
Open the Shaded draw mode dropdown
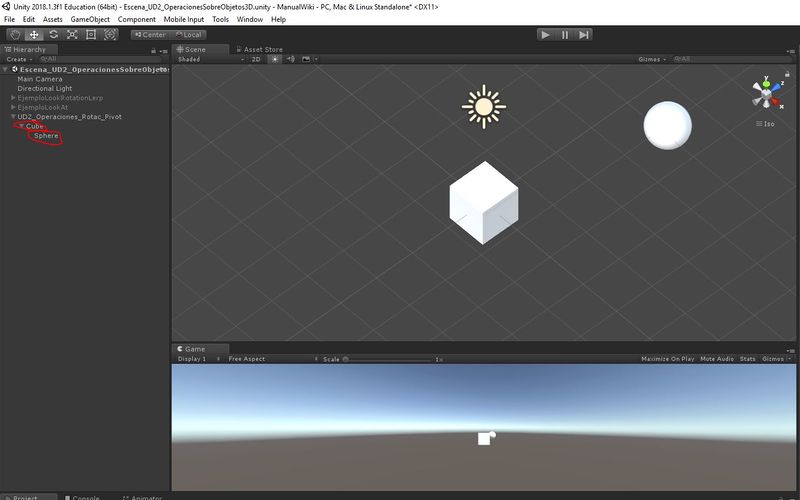tap(210, 59)
